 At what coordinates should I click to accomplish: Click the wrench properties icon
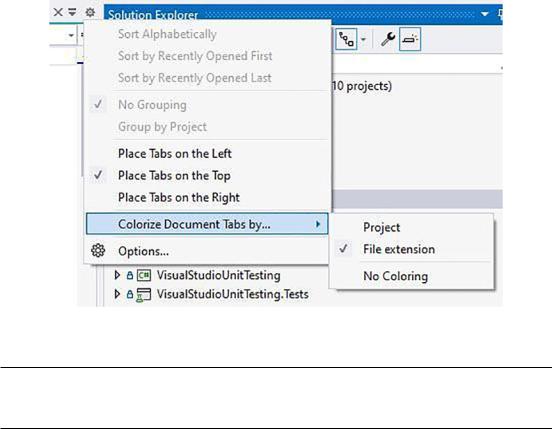(x=388, y=39)
